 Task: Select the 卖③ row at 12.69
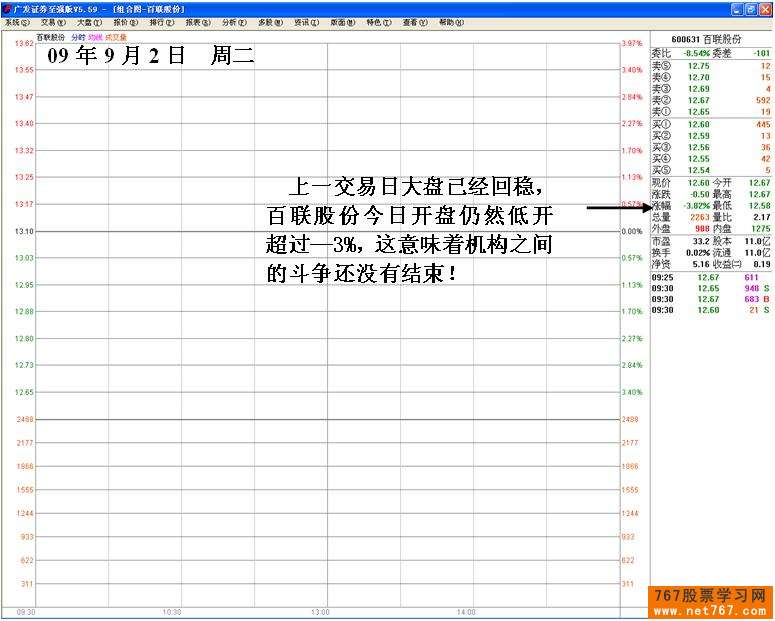pos(711,89)
